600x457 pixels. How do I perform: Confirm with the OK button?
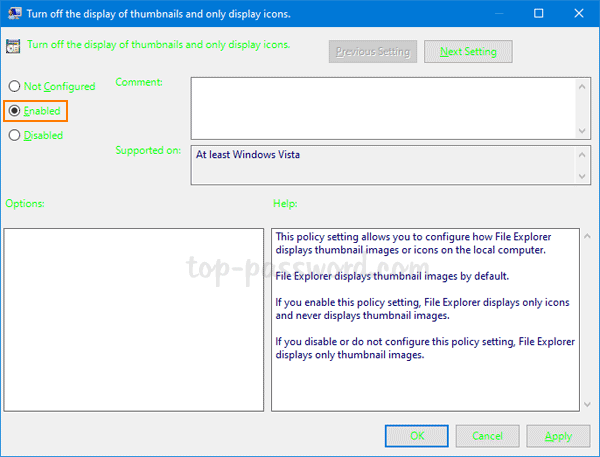click(417, 436)
